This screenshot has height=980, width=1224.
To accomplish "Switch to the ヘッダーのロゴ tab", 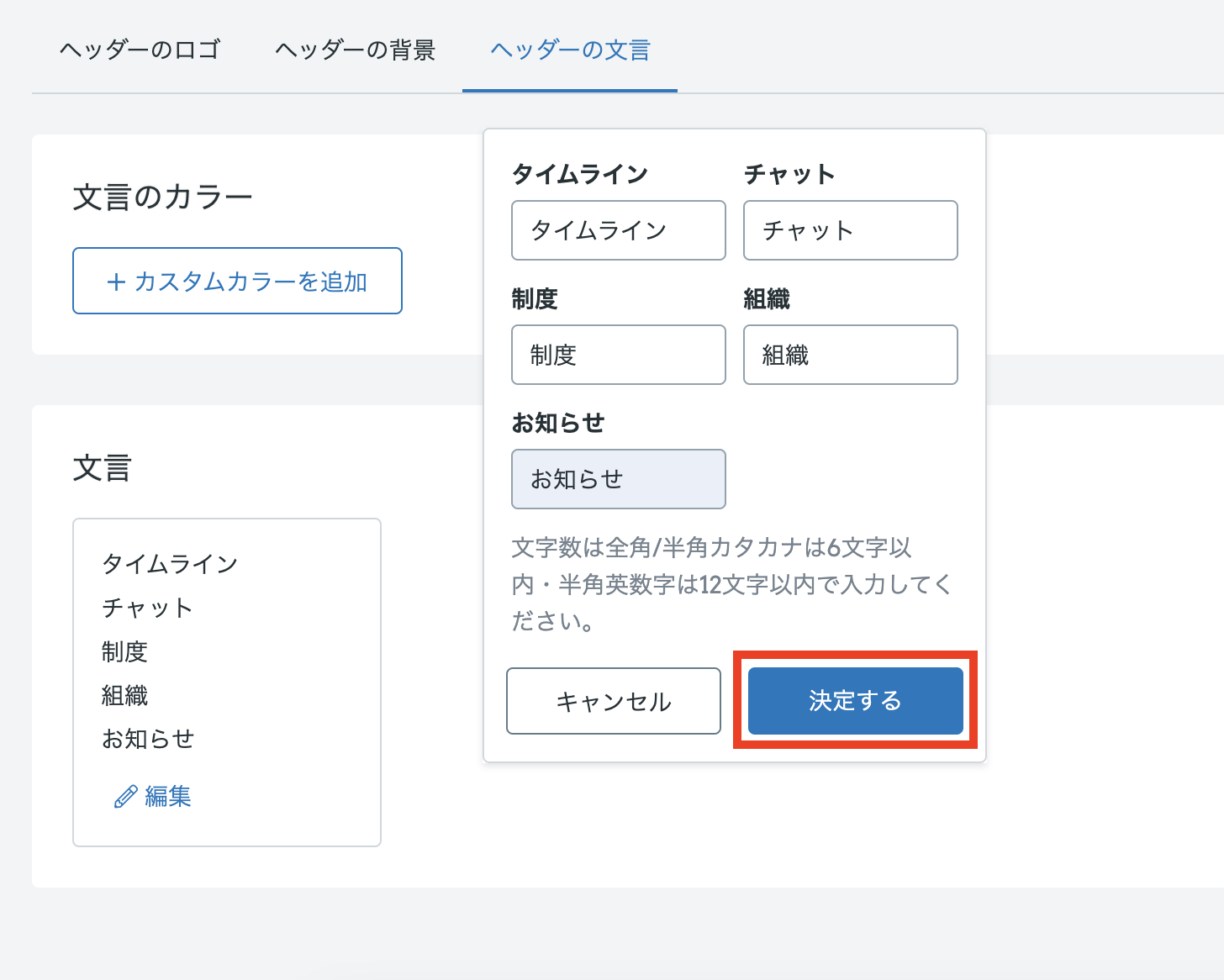I will pos(140,50).
